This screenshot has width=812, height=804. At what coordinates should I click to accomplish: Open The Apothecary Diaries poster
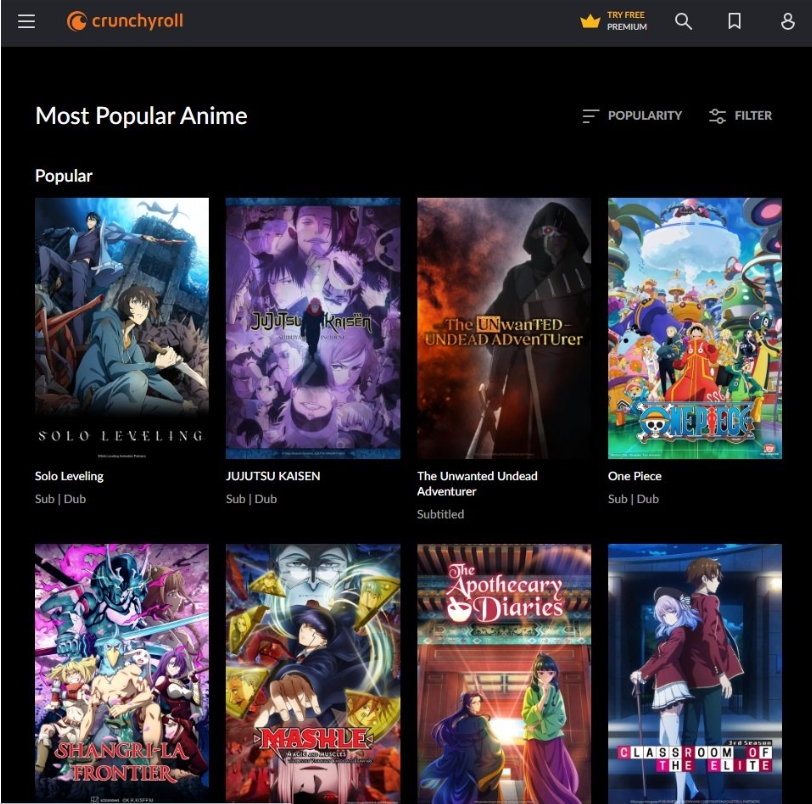coord(504,670)
